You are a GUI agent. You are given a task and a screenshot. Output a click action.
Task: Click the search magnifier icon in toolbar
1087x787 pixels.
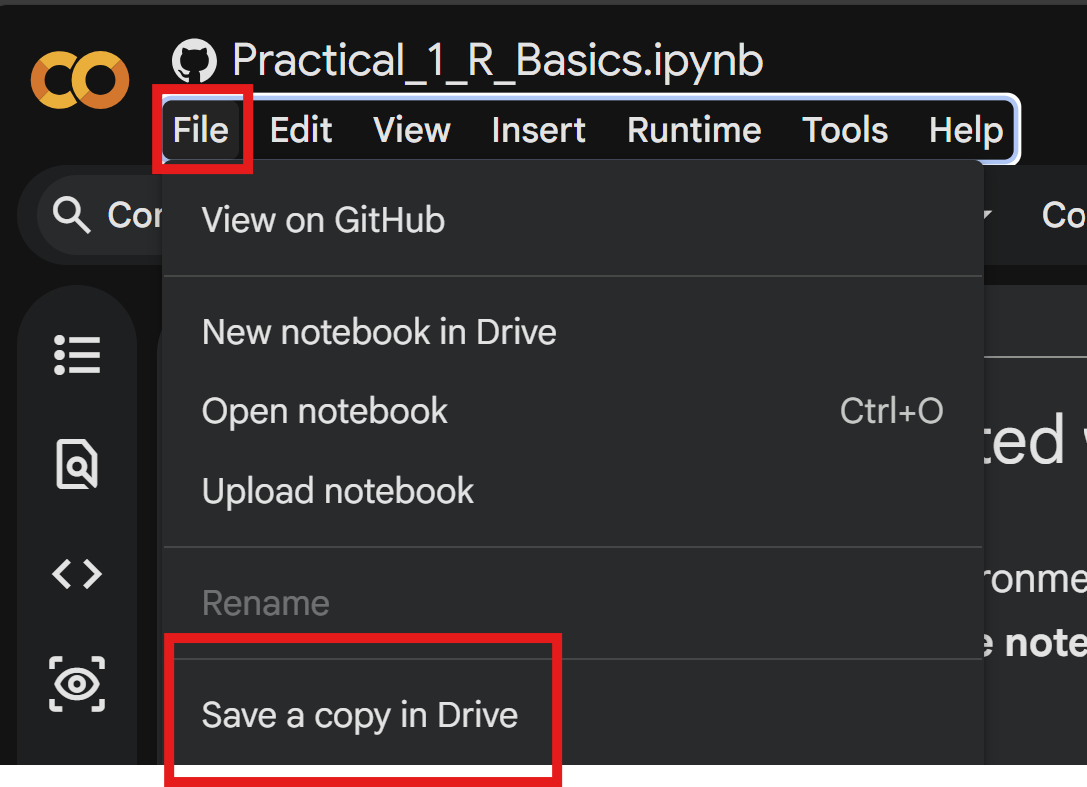click(71, 214)
